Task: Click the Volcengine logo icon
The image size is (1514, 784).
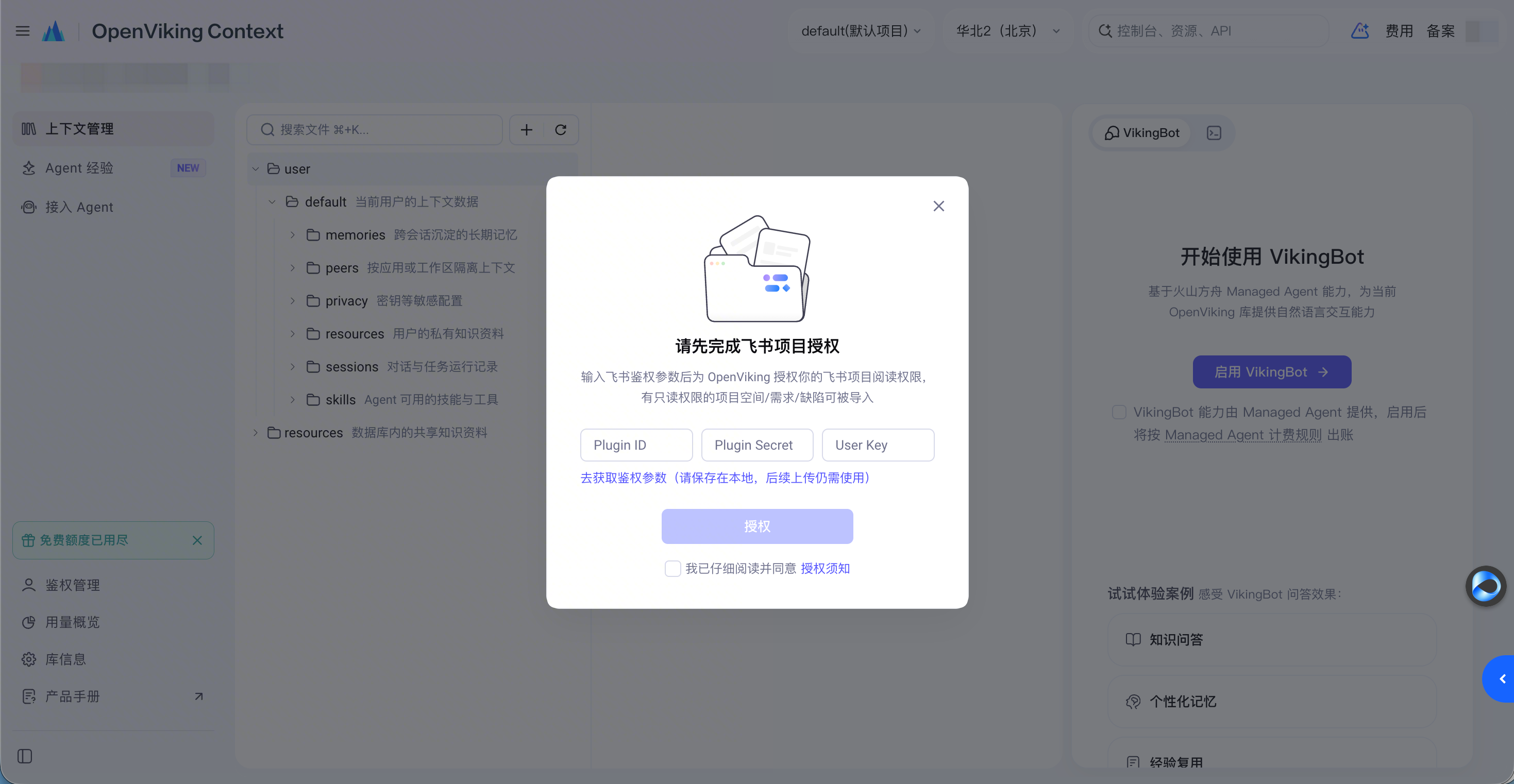Action: coord(54,31)
